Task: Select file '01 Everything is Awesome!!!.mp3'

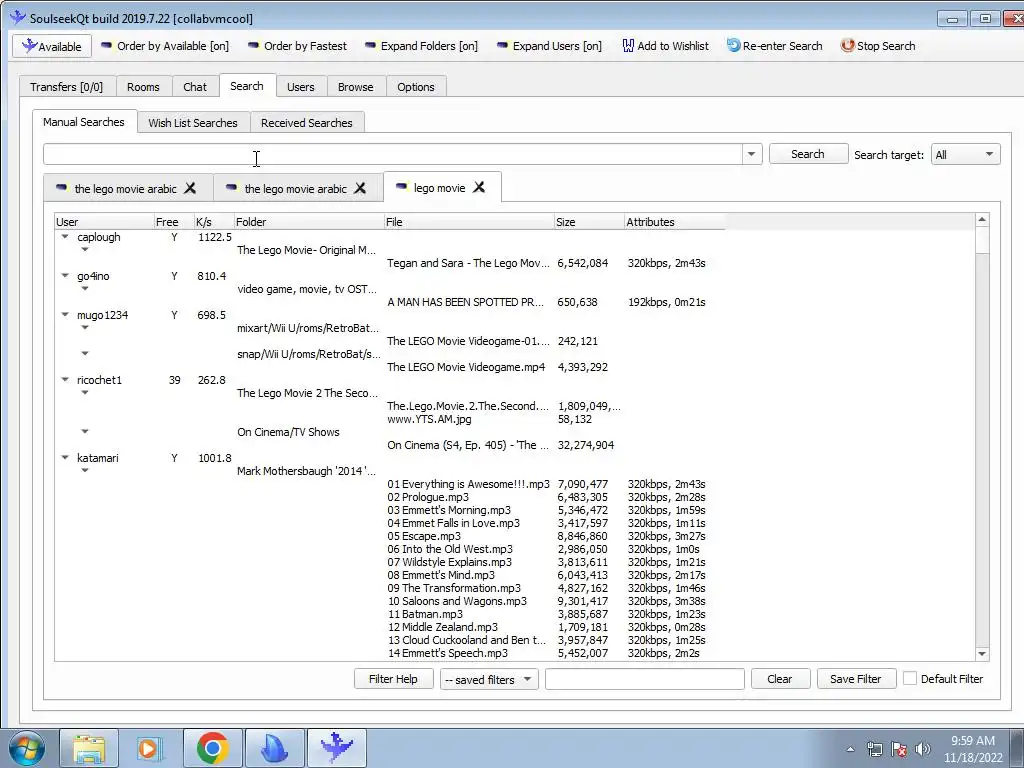Action: tap(468, 484)
